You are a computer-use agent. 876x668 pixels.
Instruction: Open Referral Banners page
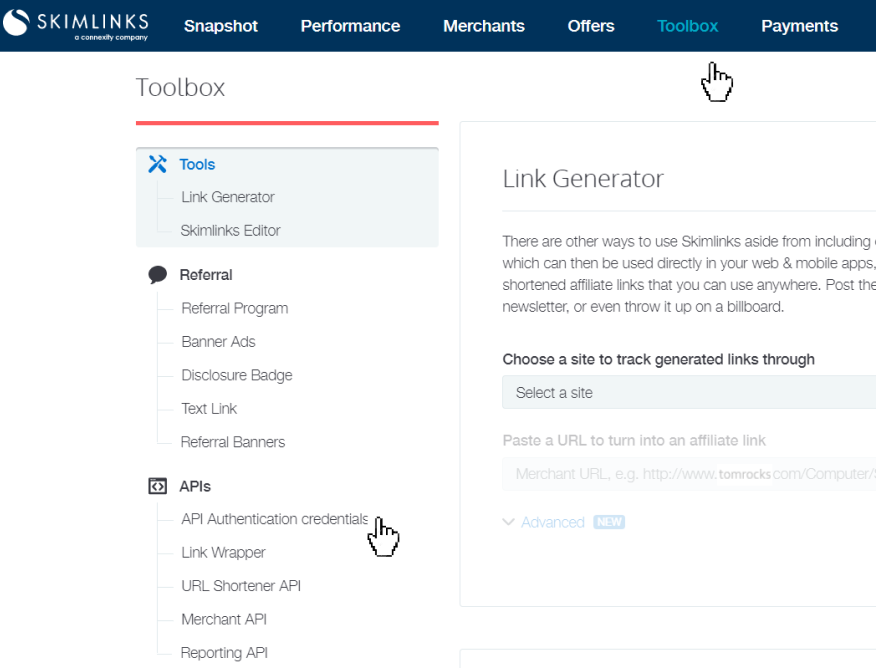coord(233,442)
